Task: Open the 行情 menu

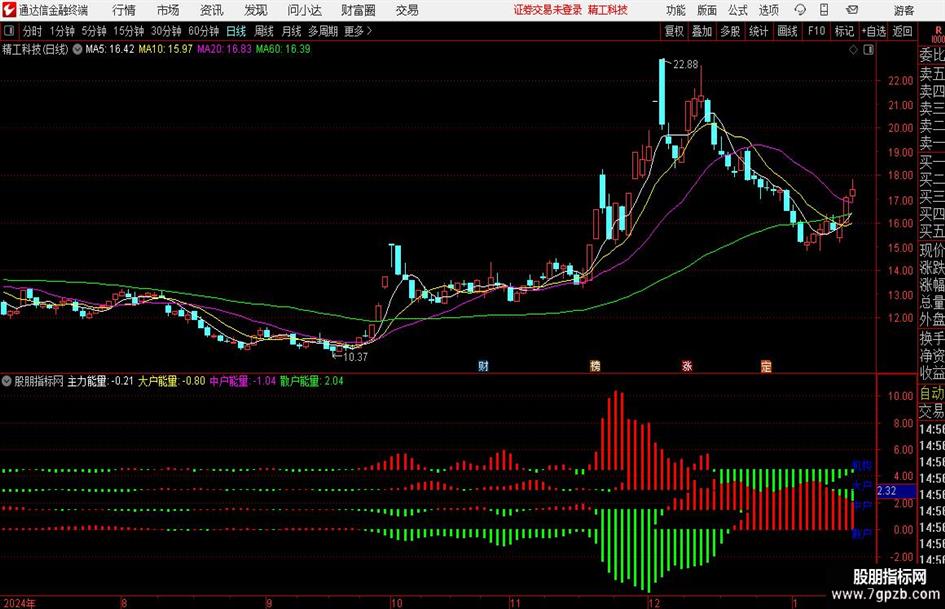Action: [124, 10]
